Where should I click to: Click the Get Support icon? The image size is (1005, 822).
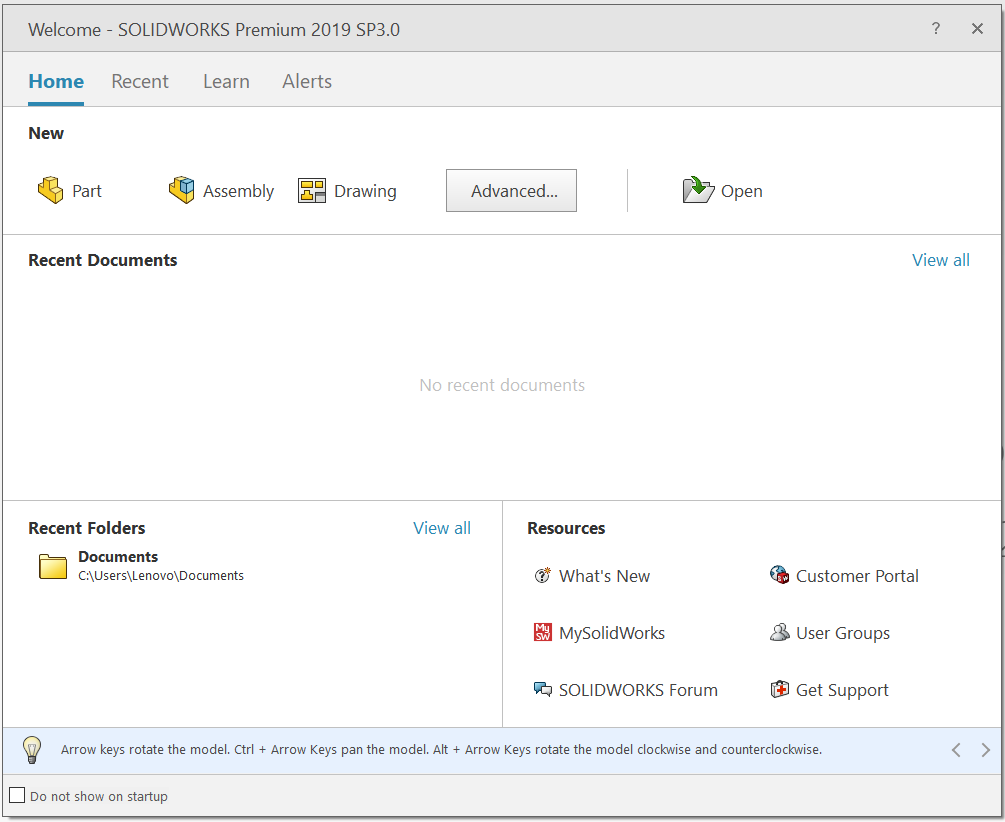pyautogui.click(x=780, y=690)
